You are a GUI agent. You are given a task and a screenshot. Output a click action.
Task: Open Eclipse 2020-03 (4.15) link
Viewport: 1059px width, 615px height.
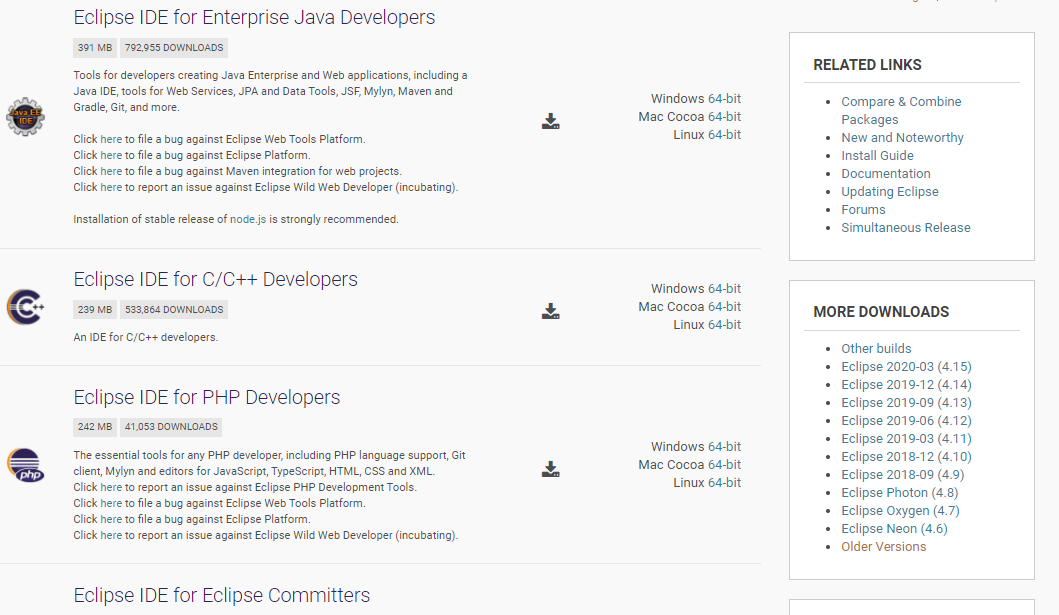click(906, 367)
